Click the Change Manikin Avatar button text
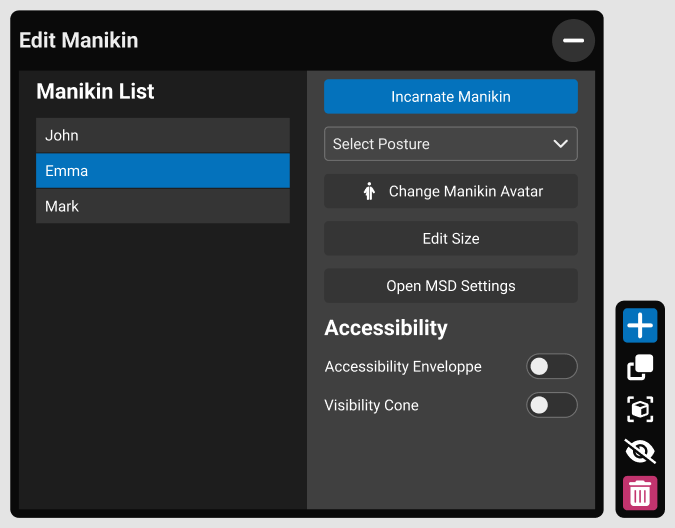The image size is (675, 528). (465, 191)
